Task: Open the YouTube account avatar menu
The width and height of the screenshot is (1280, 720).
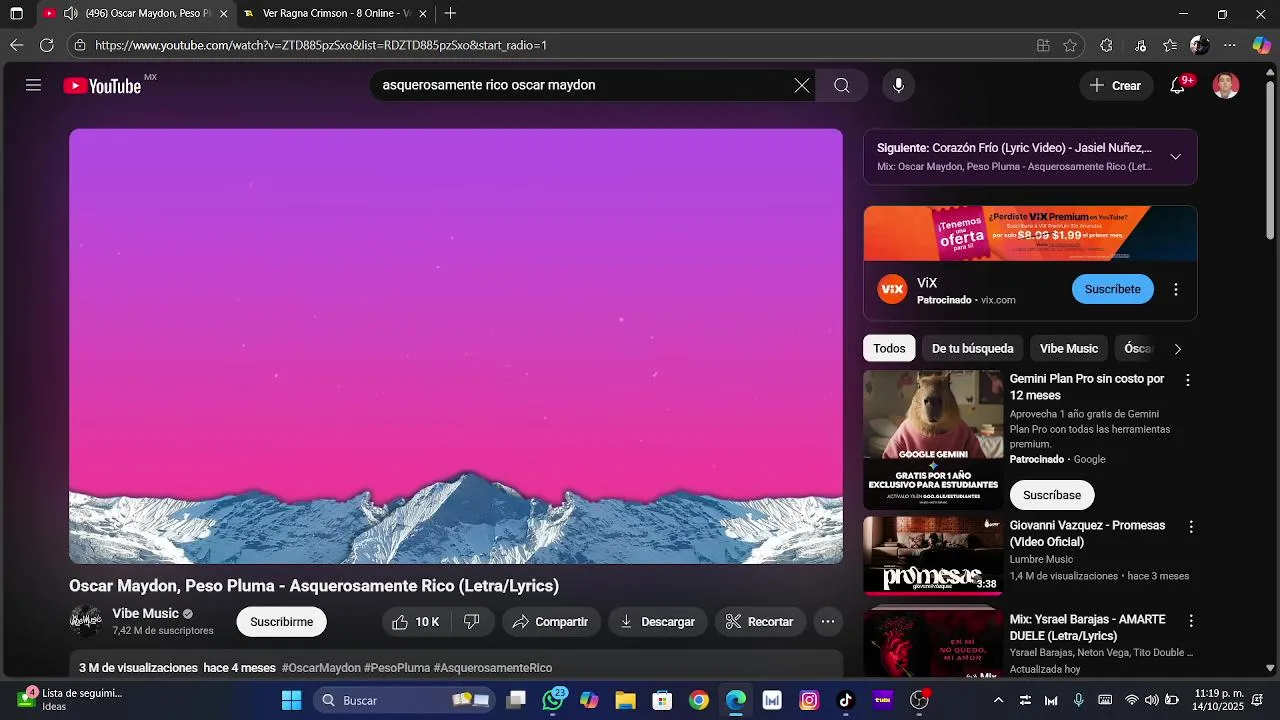Action: coord(1226,85)
